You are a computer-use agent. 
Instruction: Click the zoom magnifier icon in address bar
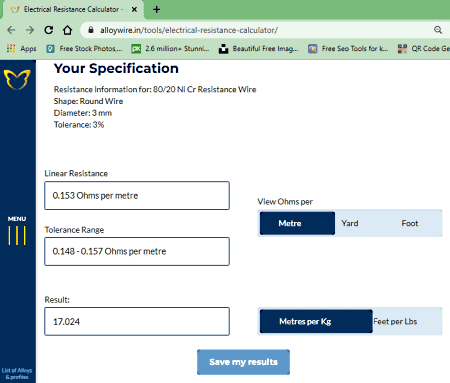click(438, 30)
